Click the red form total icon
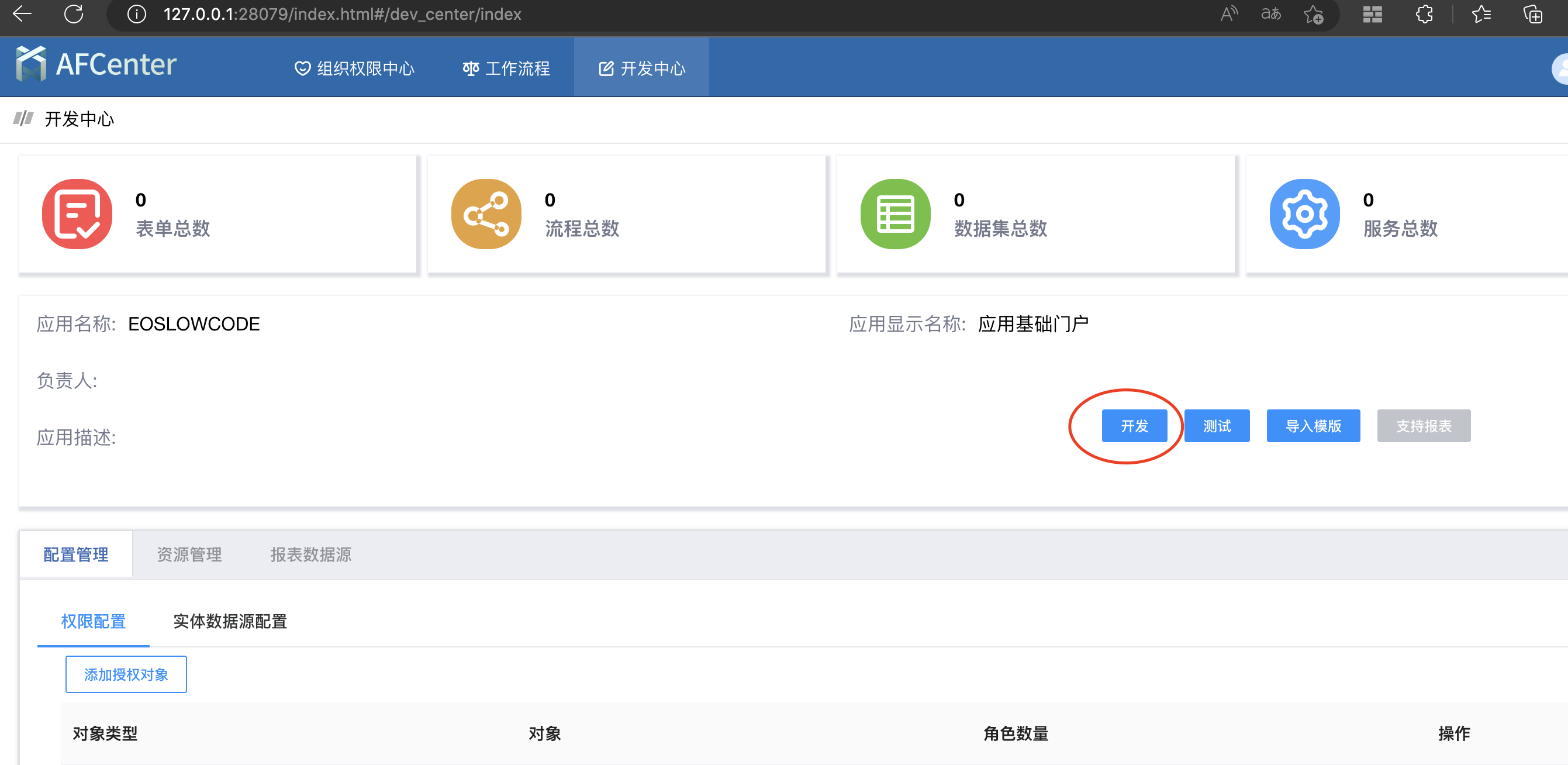Image resolution: width=1568 pixels, height=765 pixels. coord(77,214)
